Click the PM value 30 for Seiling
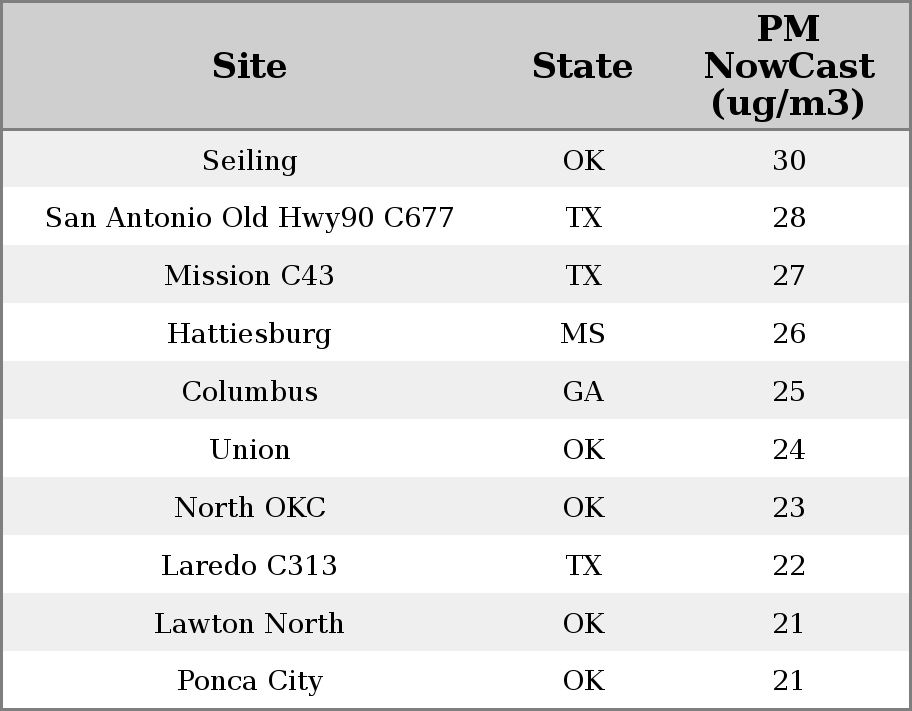This screenshot has width=912, height=711. tap(789, 161)
